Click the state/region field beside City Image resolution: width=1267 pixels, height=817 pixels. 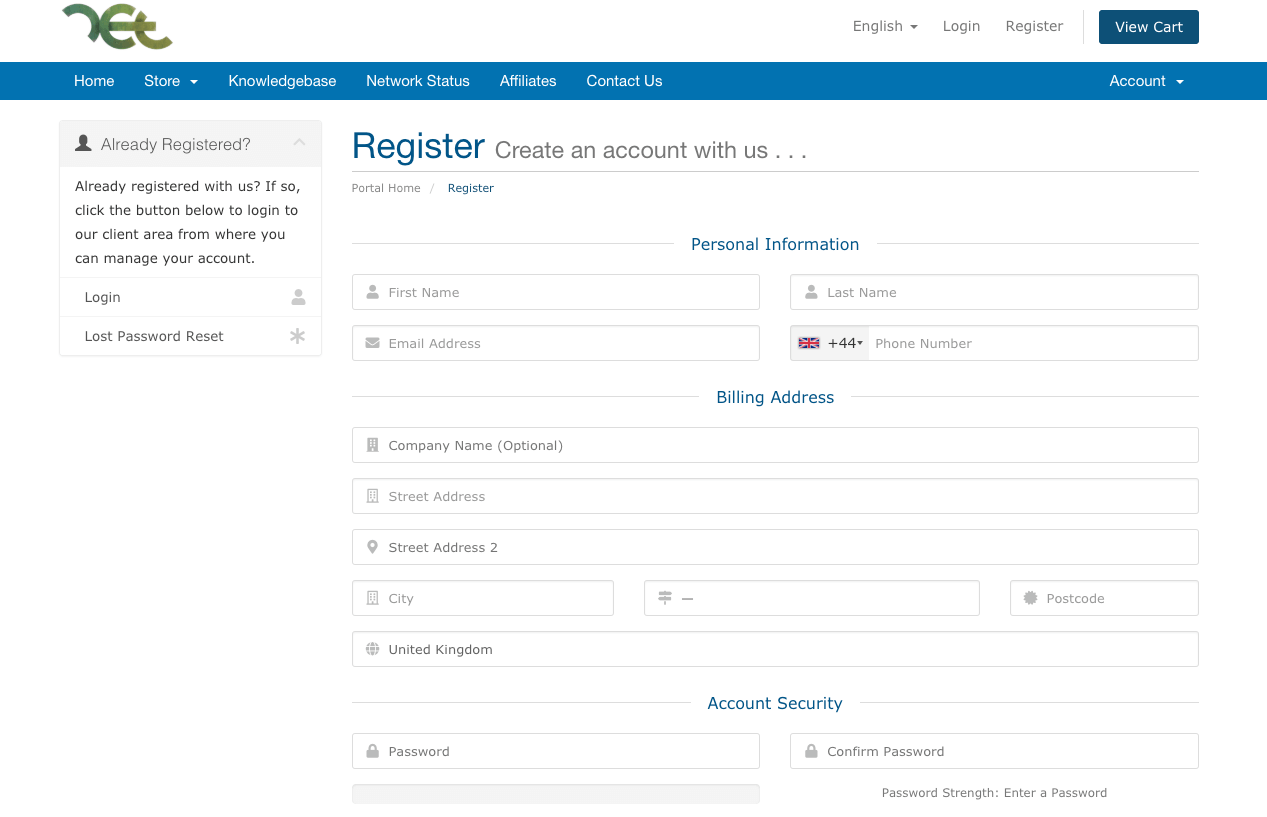[812, 598]
